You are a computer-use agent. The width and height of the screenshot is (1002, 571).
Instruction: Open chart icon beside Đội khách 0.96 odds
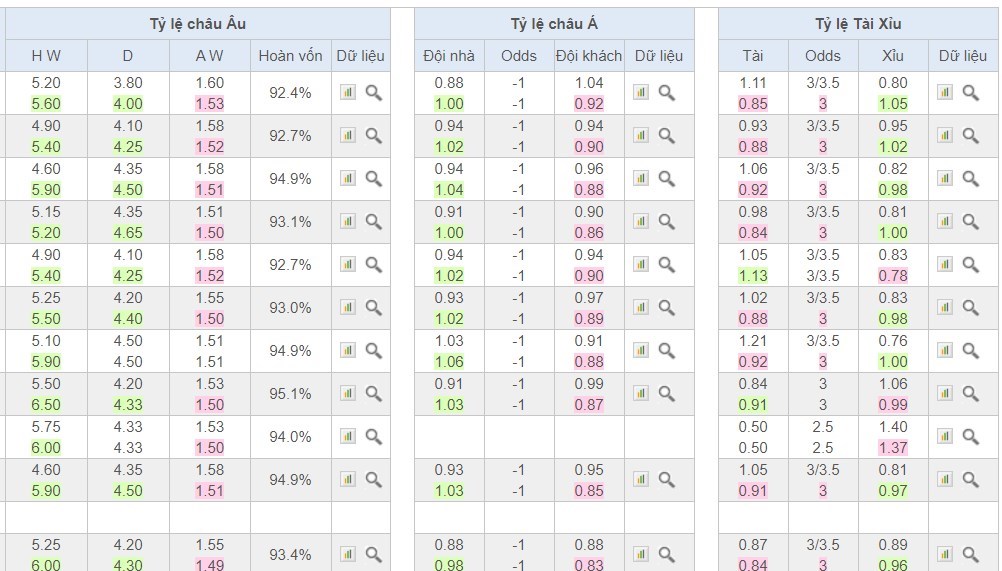point(641,179)
